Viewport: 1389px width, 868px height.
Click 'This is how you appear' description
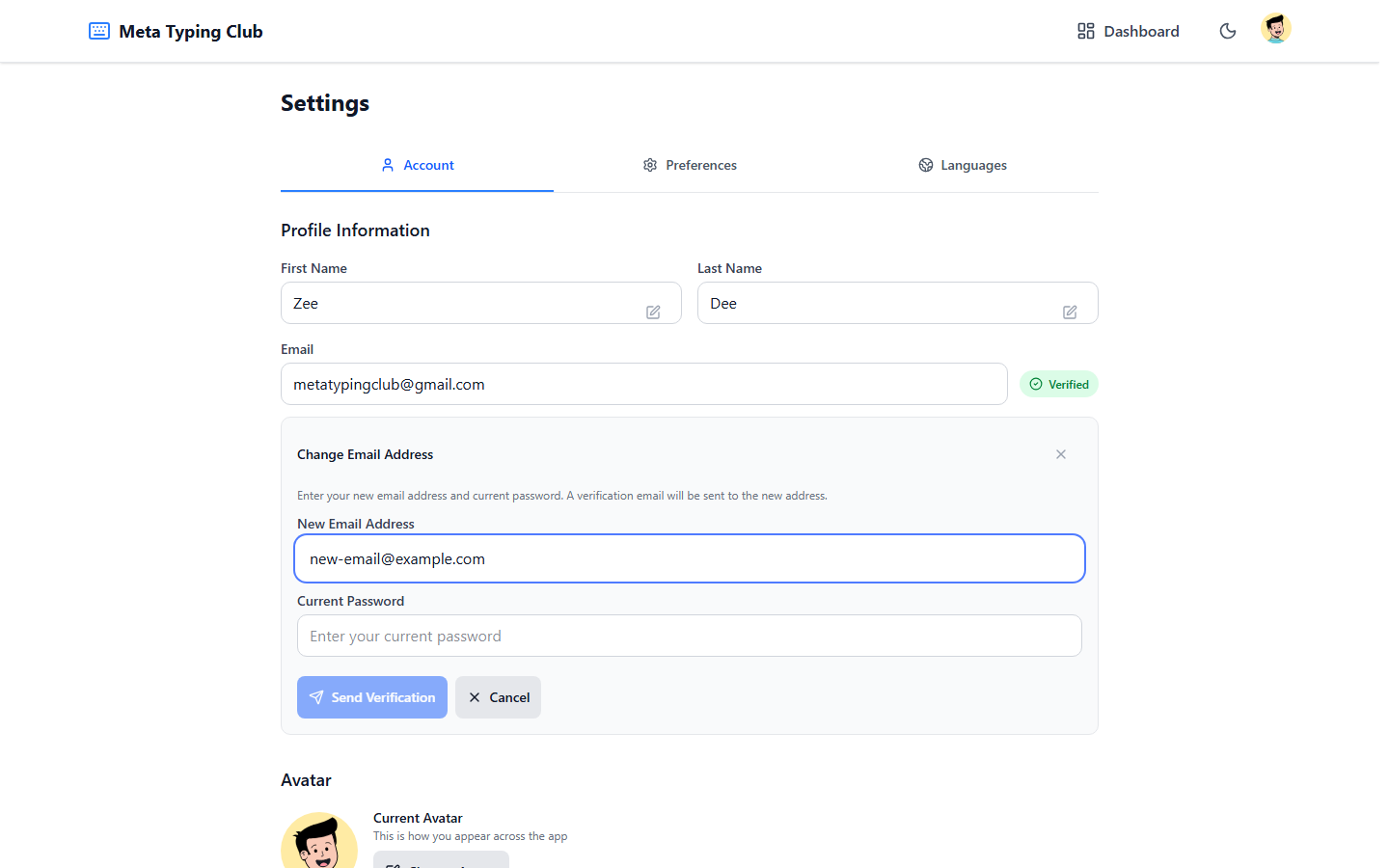point(471,836)
